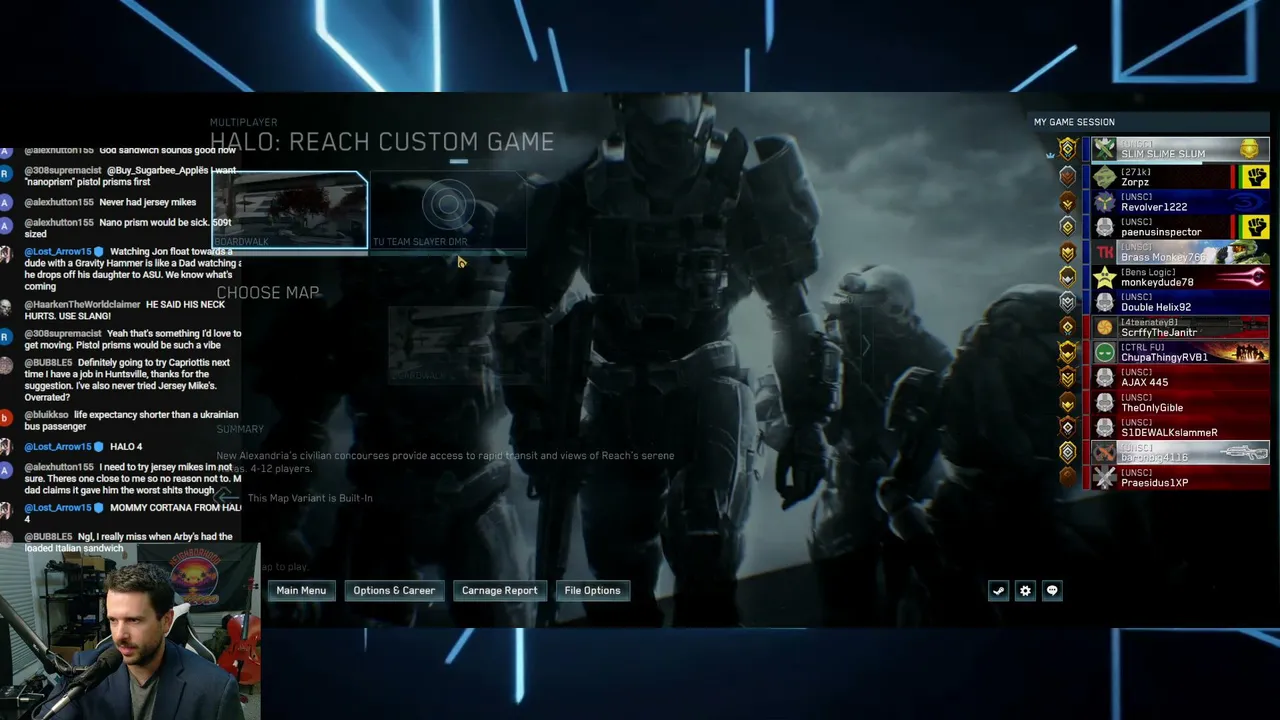Image resolution: width=1280 pixels, height=720 pixels.
Task: Open Options & Career
Action: coord(394,591)
